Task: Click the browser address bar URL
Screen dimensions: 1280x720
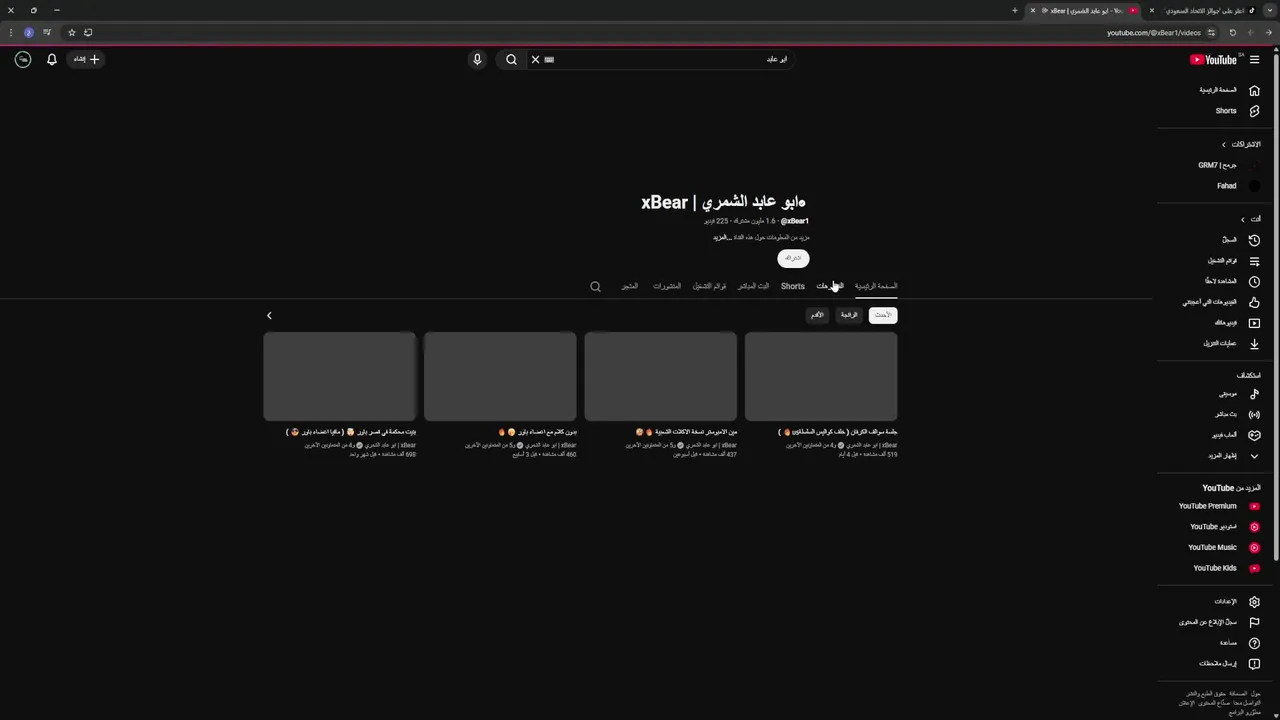Action: tap(1154, 33)
